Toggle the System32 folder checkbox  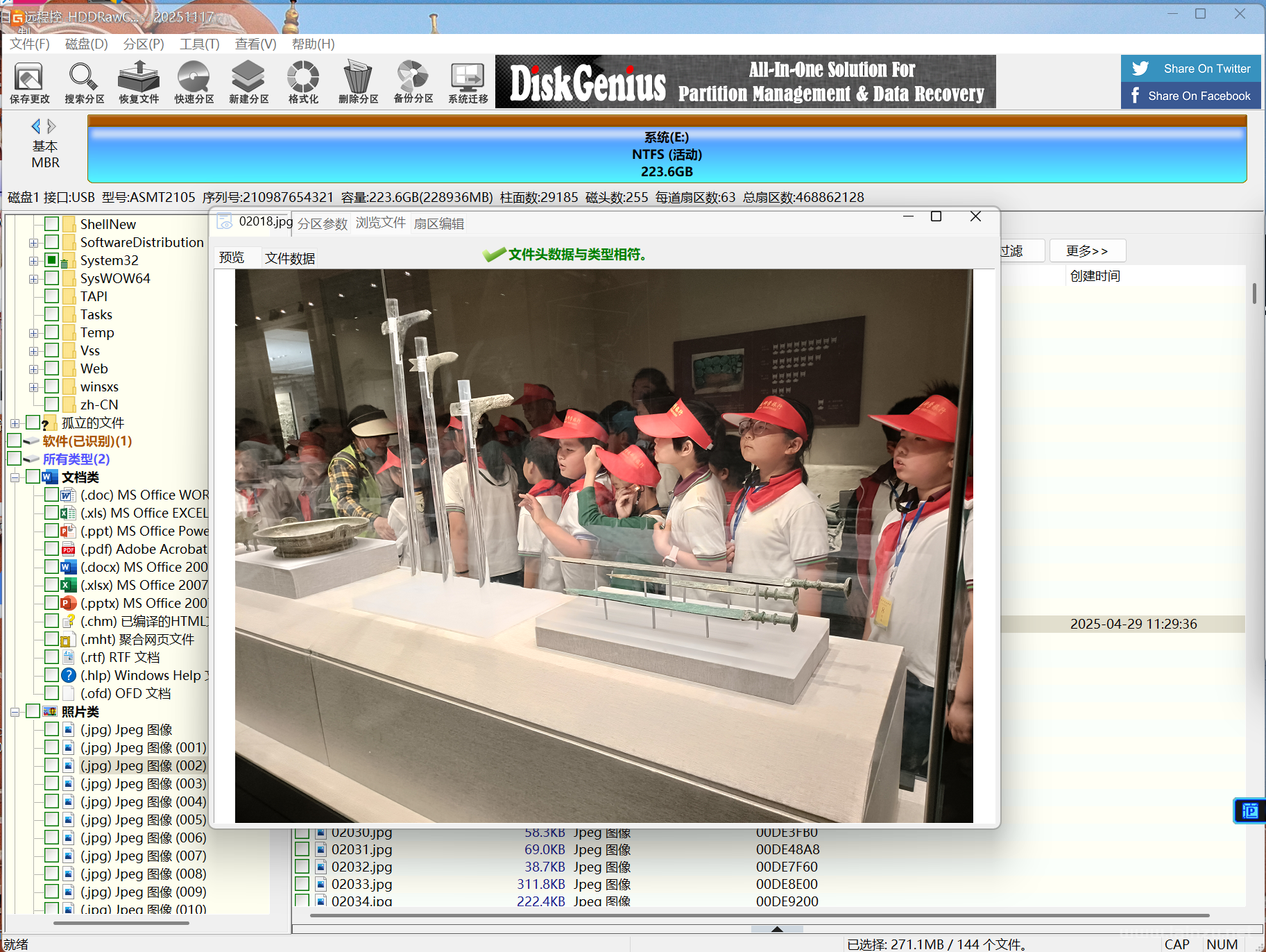[51, 260]
